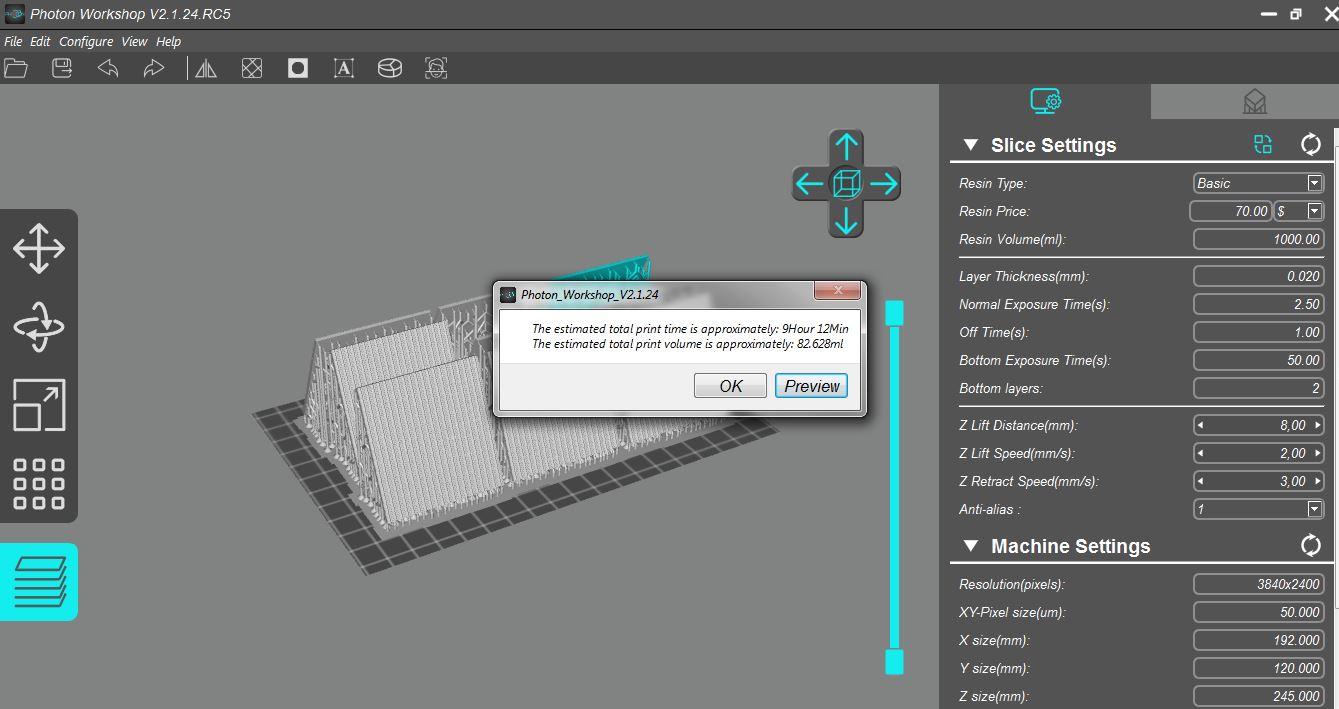Click the last toolbar icon with corner brackets
Viewport: 1339px width, 709px height.
click(436, 68)
